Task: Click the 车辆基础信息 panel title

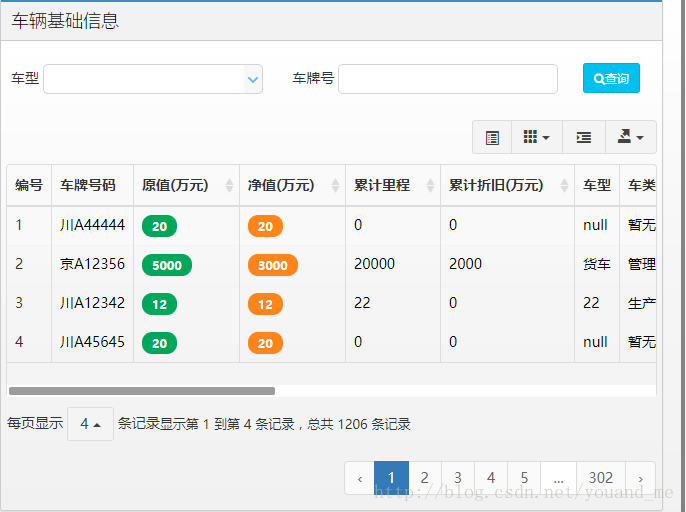Action: pos(65,21)
